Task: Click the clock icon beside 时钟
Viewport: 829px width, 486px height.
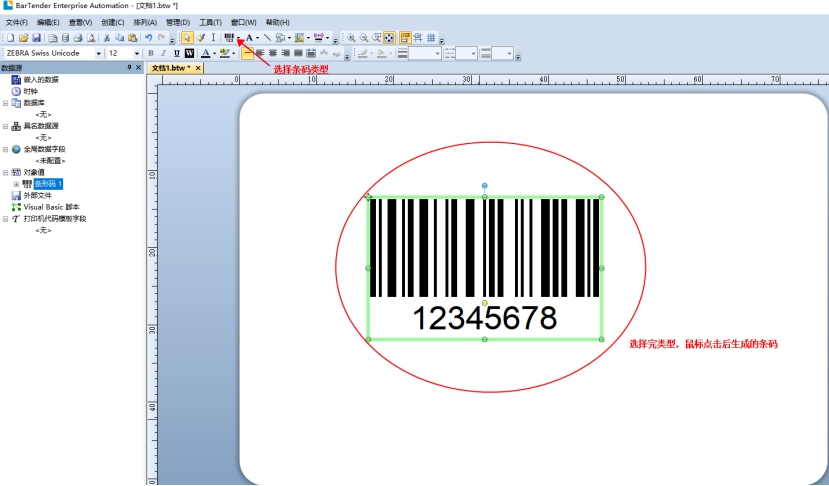Action: point(16,91)
